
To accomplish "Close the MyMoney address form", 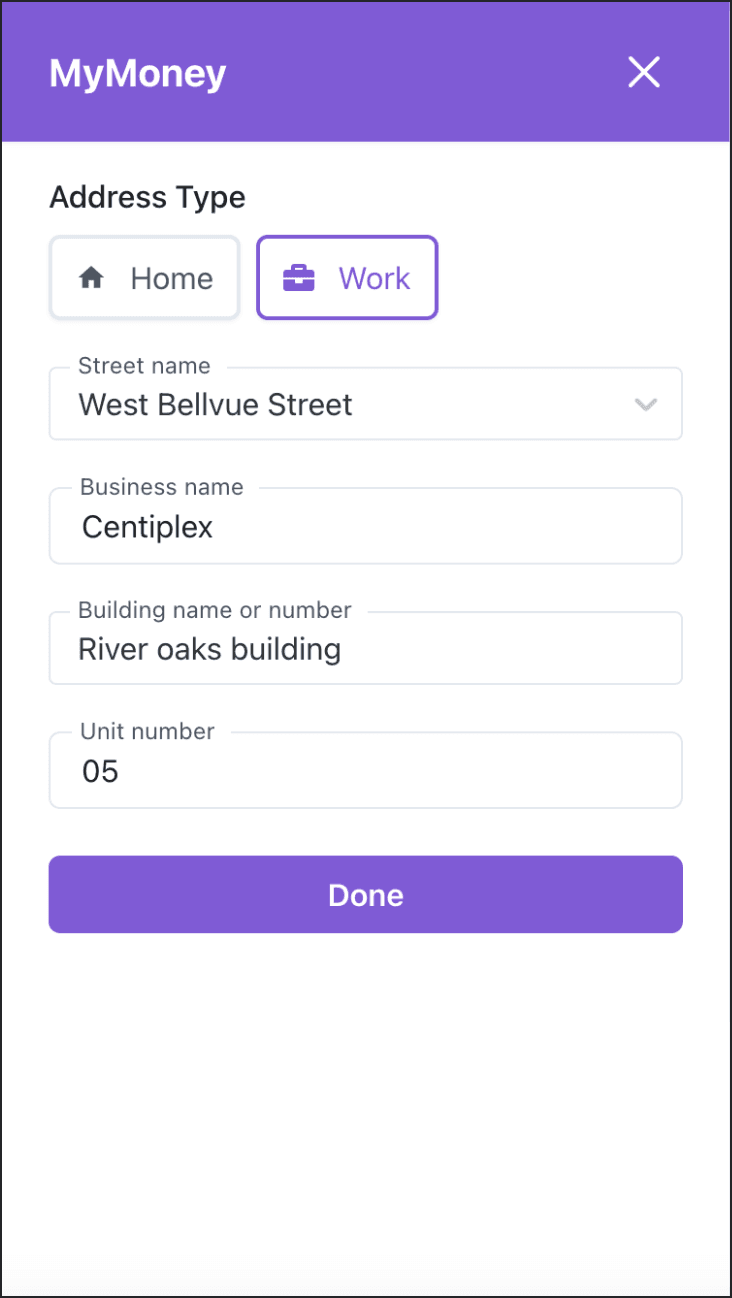I will [x=644, y=72].
